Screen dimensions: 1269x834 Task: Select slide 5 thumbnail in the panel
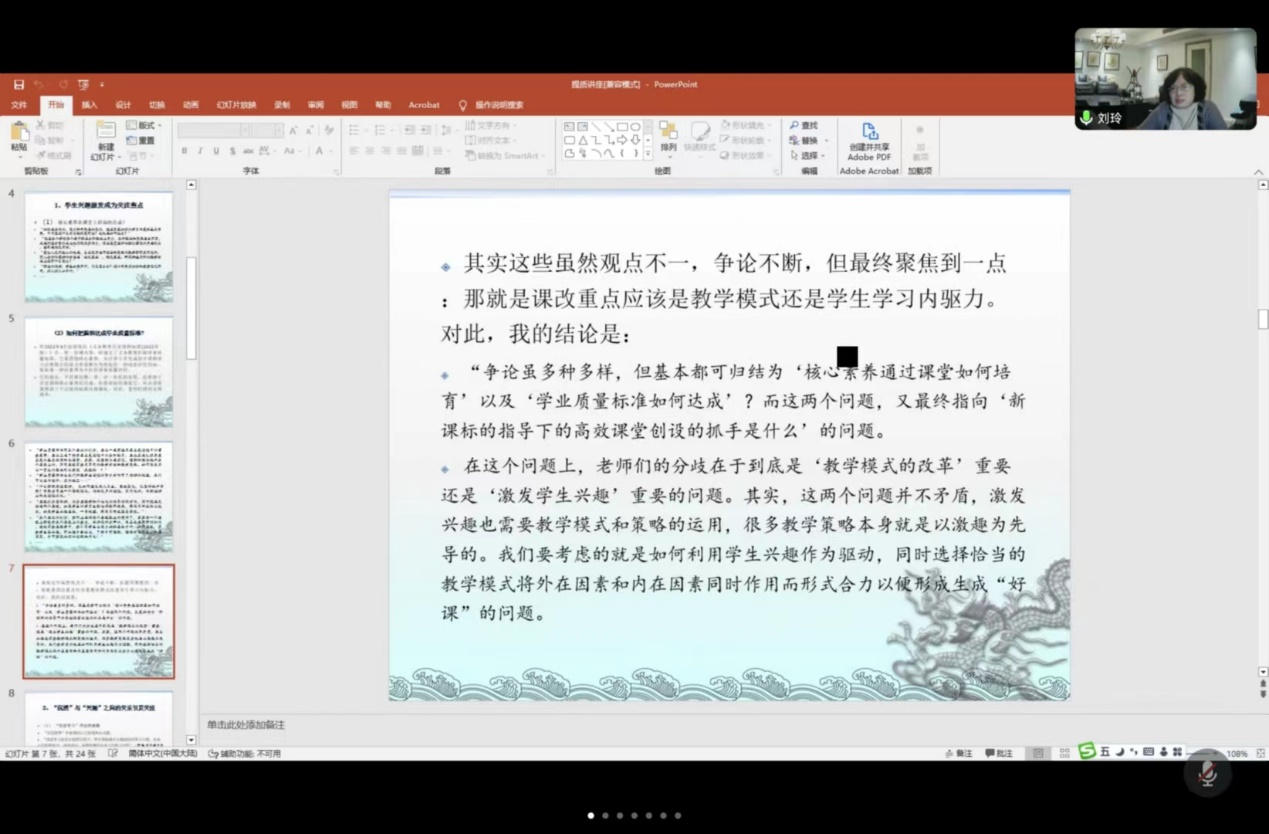pos(99,371)
